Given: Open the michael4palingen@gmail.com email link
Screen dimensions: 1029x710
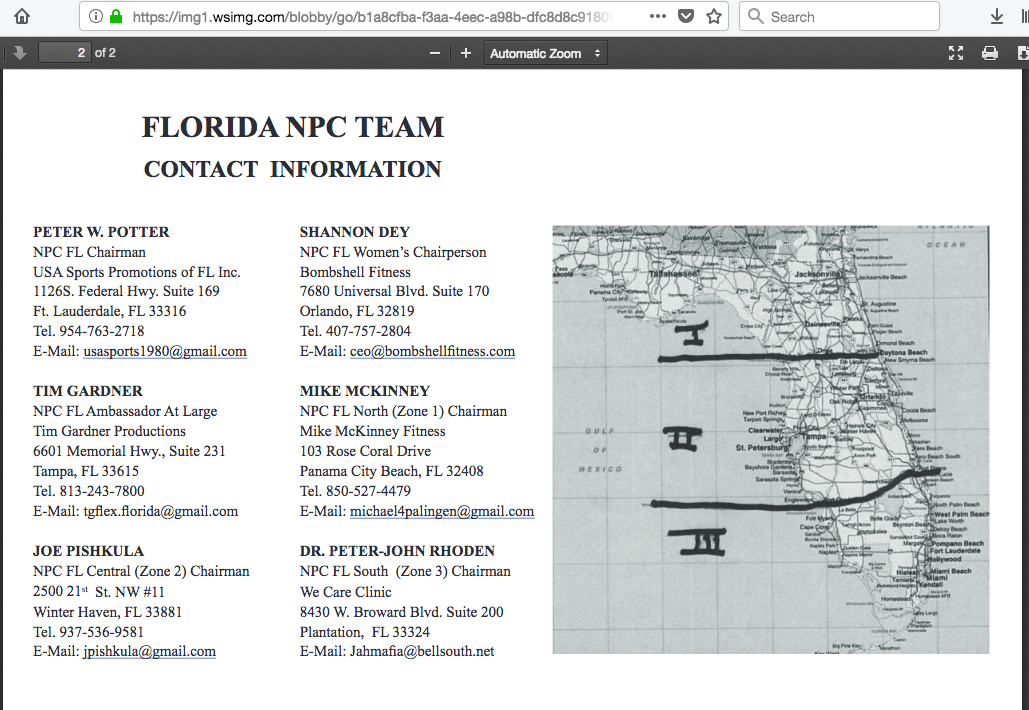Looking at the screenshot, I should tap(442, 511).
